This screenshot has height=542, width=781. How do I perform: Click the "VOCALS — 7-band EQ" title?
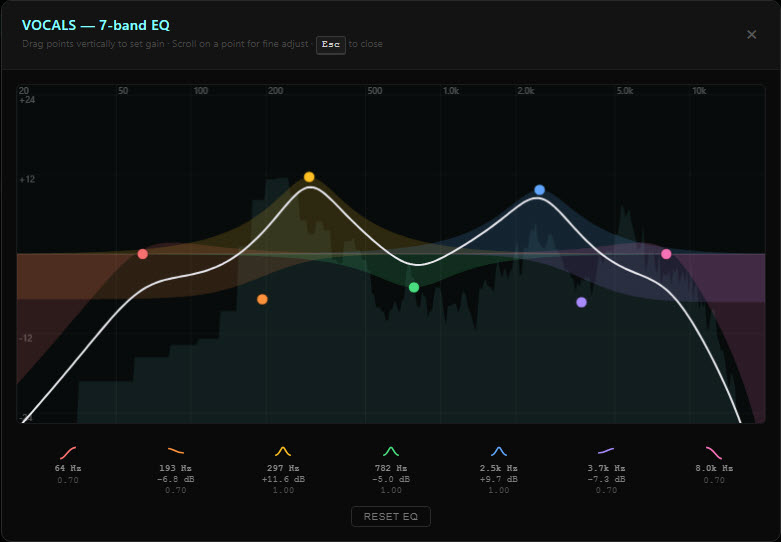point(96,25)
